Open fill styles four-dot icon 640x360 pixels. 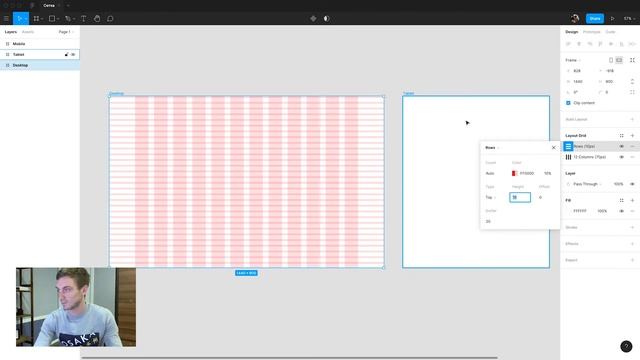pos(622,200)
